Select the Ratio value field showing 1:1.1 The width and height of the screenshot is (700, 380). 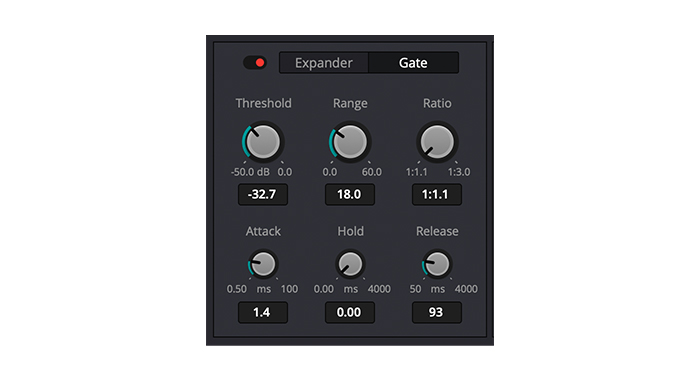click(437, 194)
